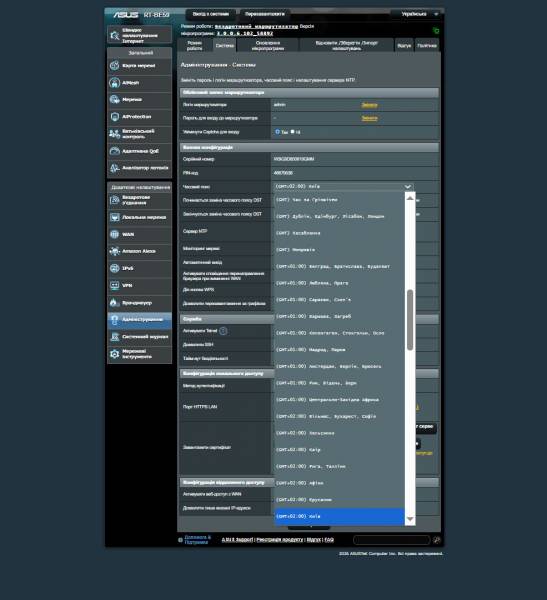Click the green status icon top right
This screenshot has width=547, height=600.
click(x=436, y=30)
